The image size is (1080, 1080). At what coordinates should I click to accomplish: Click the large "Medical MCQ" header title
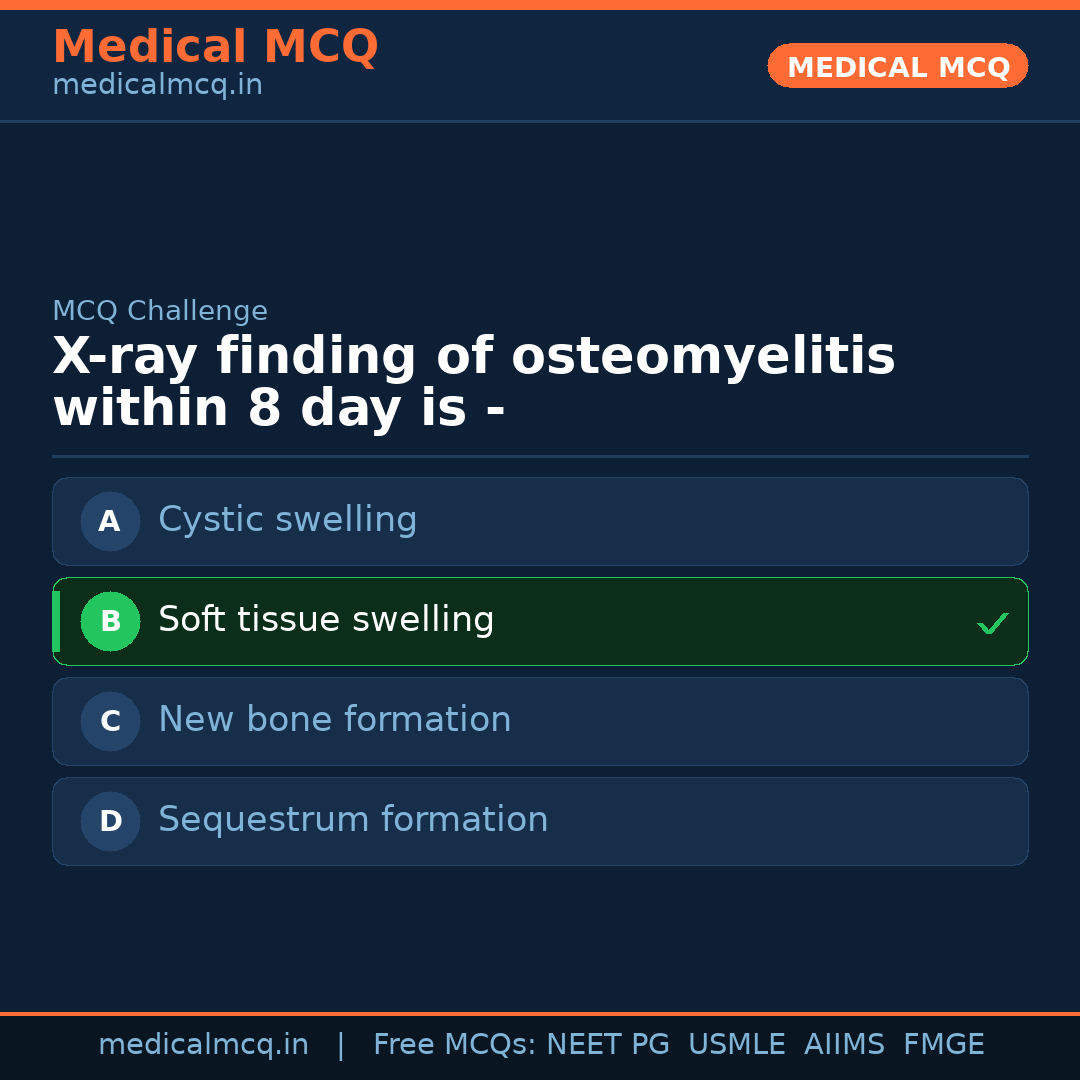215,47
